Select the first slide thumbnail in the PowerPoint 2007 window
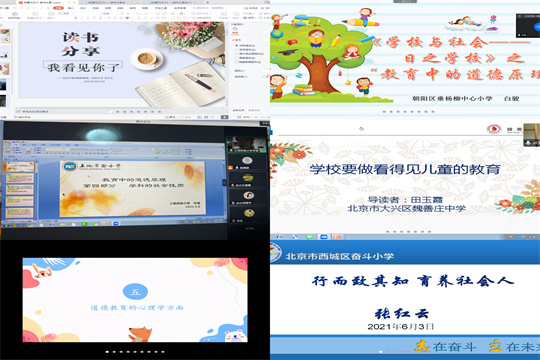Screen dimensions: 540x360 click(19, 167)
